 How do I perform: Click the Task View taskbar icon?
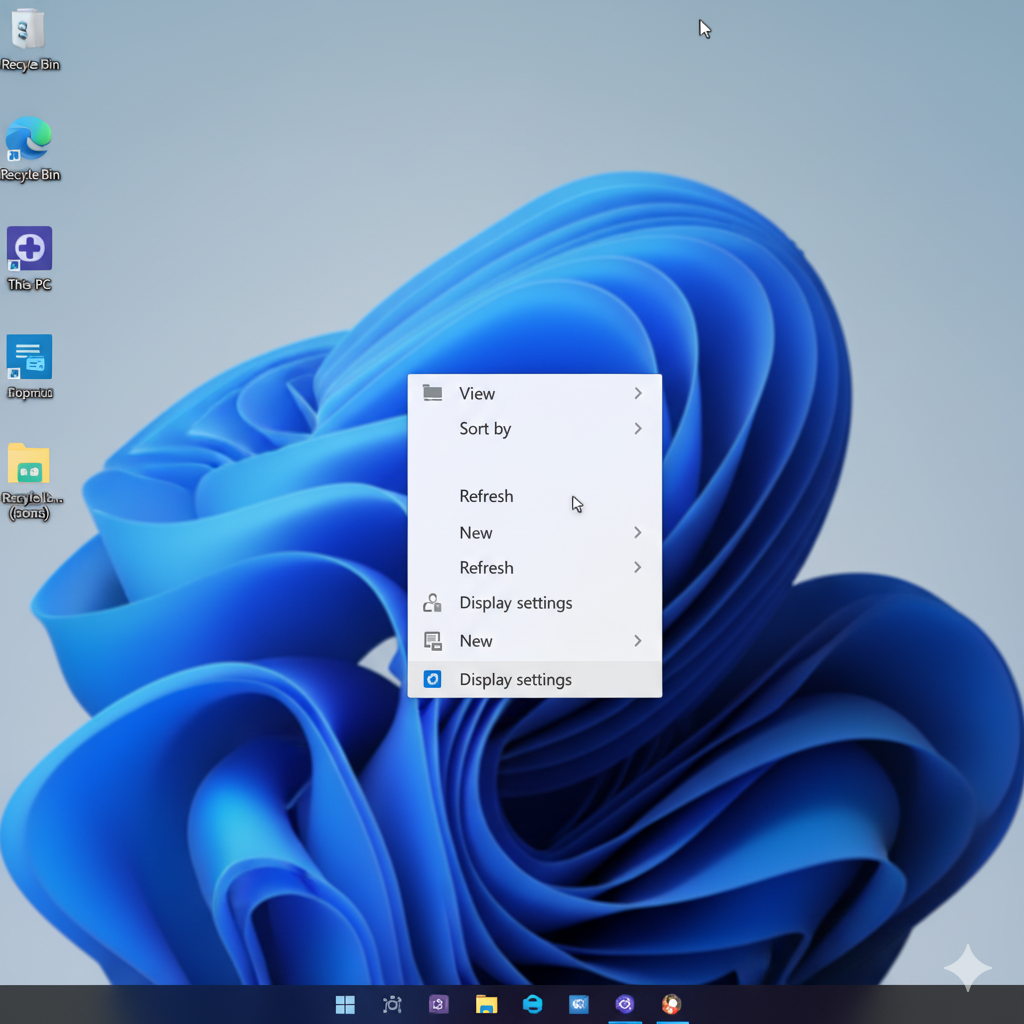392,1004
